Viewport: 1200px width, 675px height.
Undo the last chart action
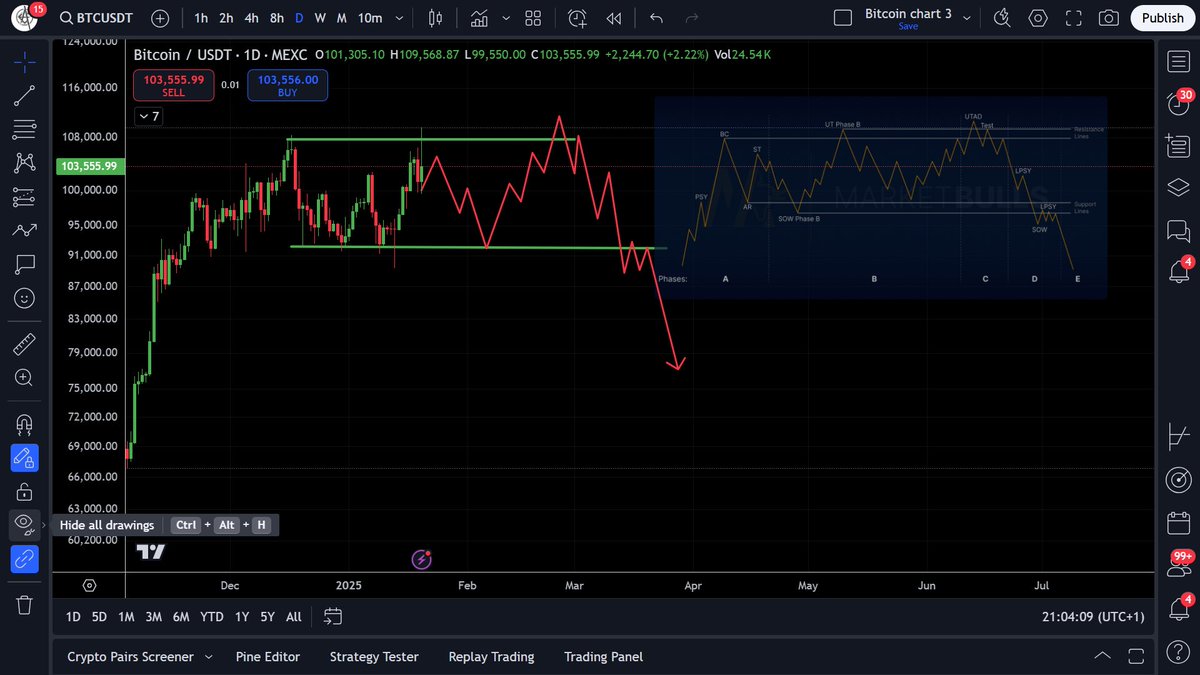656,18
